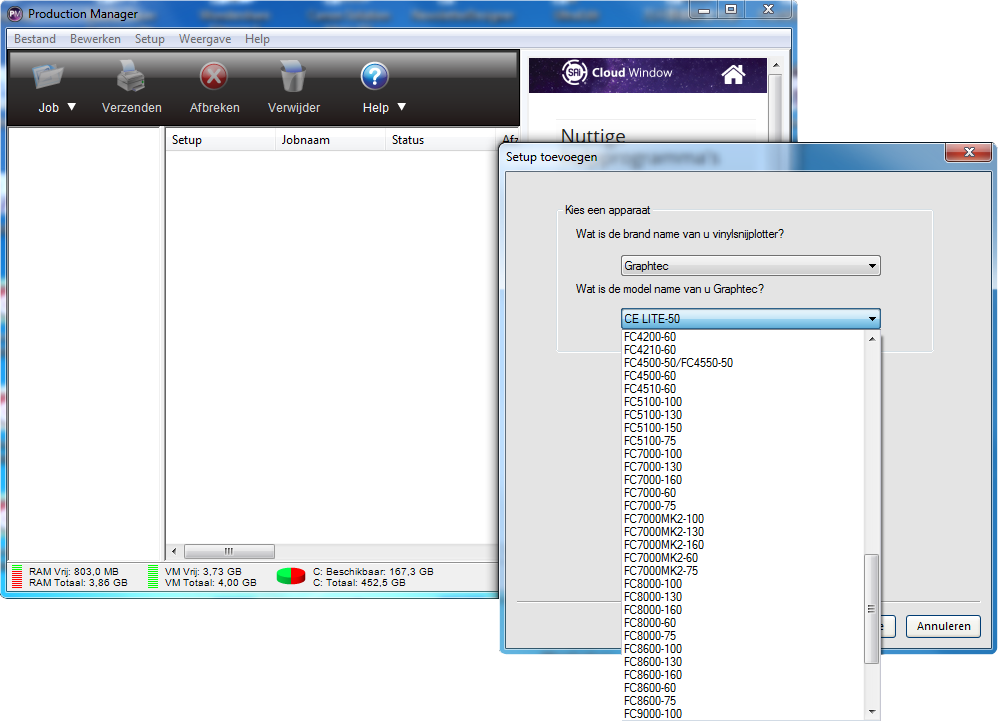Click the Help question mark icon
The height and width of the screenshot is (721, 998).
coord(375,76)
